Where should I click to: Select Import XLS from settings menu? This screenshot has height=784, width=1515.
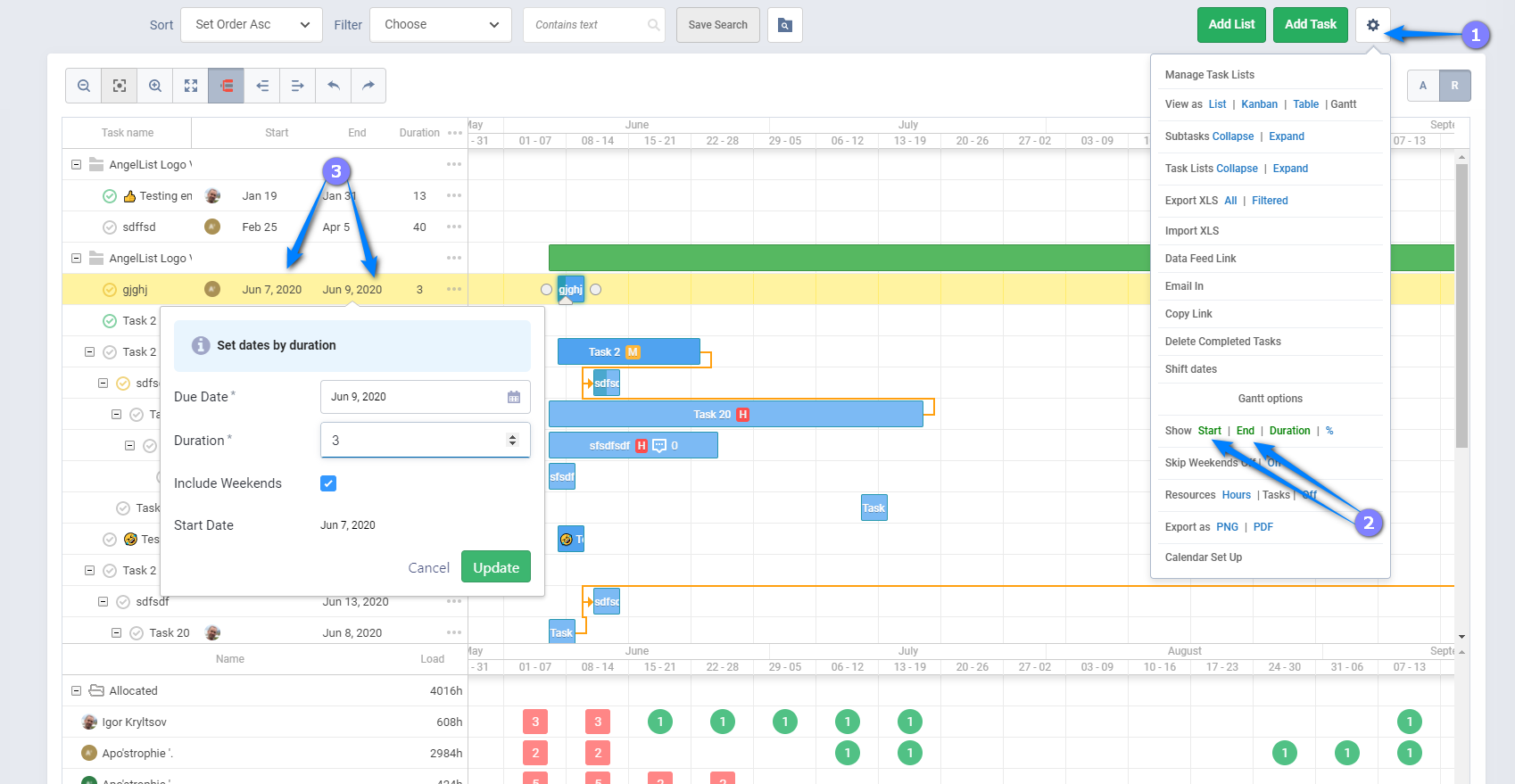point(1191,231)
